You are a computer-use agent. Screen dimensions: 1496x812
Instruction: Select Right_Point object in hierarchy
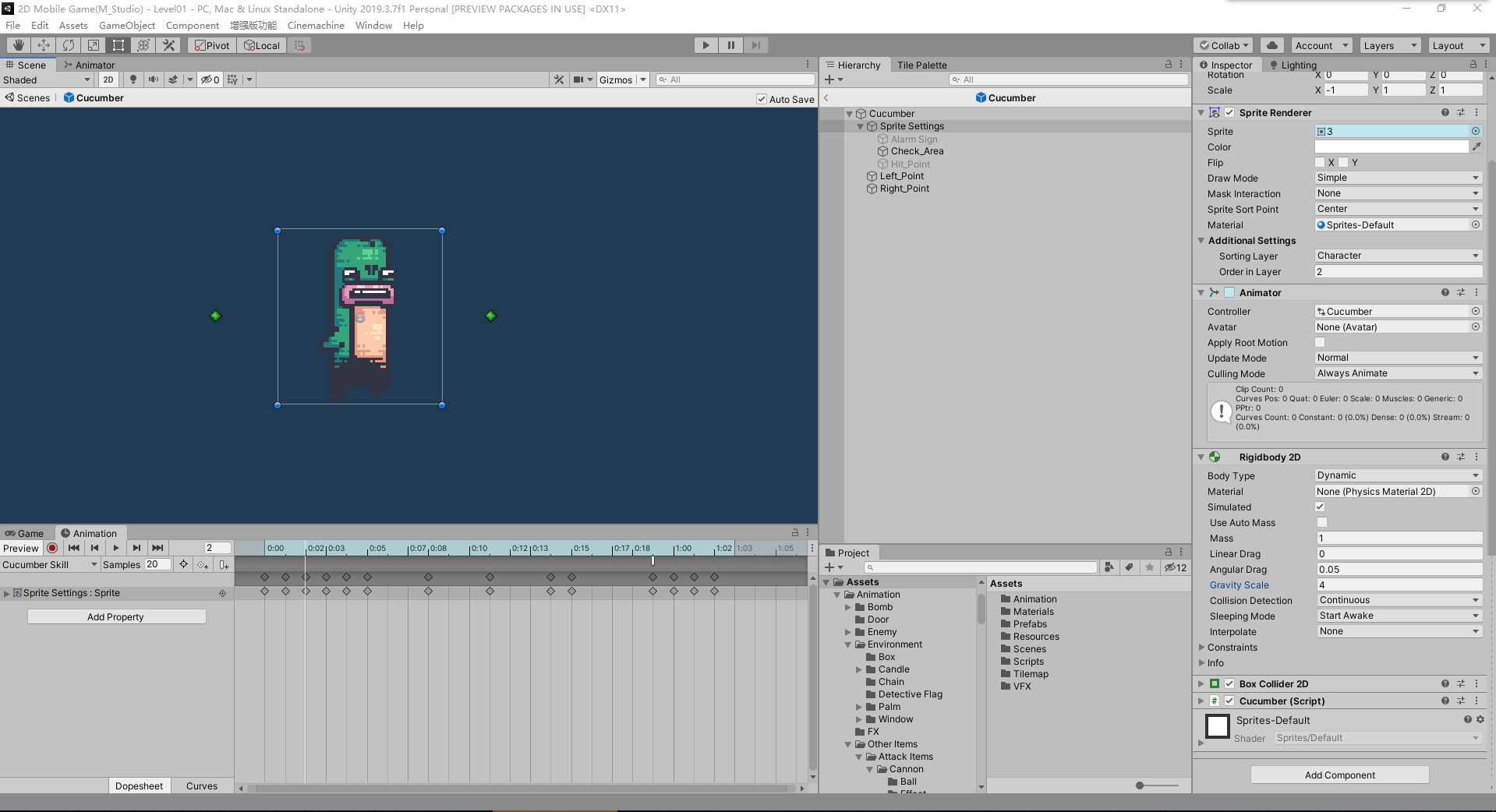point(904,189)
